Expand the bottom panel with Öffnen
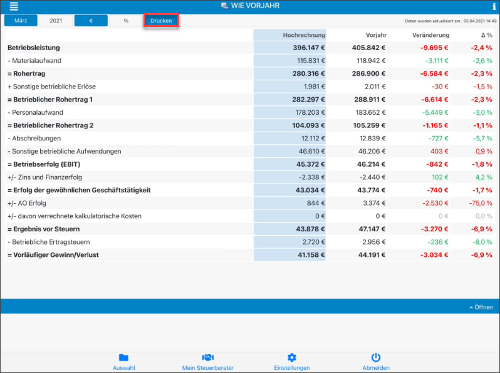Image resolution: width=500 pixels, height=373 pixels. [481, 307]
